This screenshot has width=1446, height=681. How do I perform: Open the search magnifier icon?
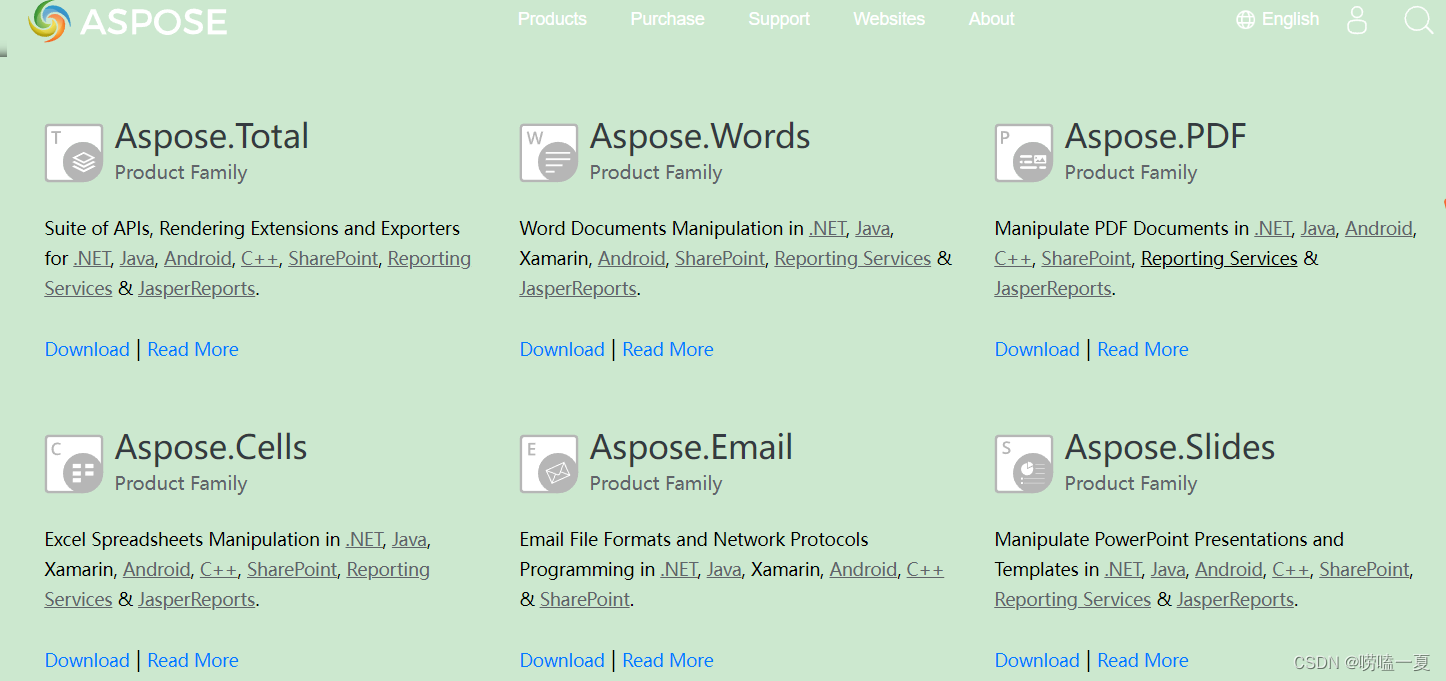(x=1419, y=20)
